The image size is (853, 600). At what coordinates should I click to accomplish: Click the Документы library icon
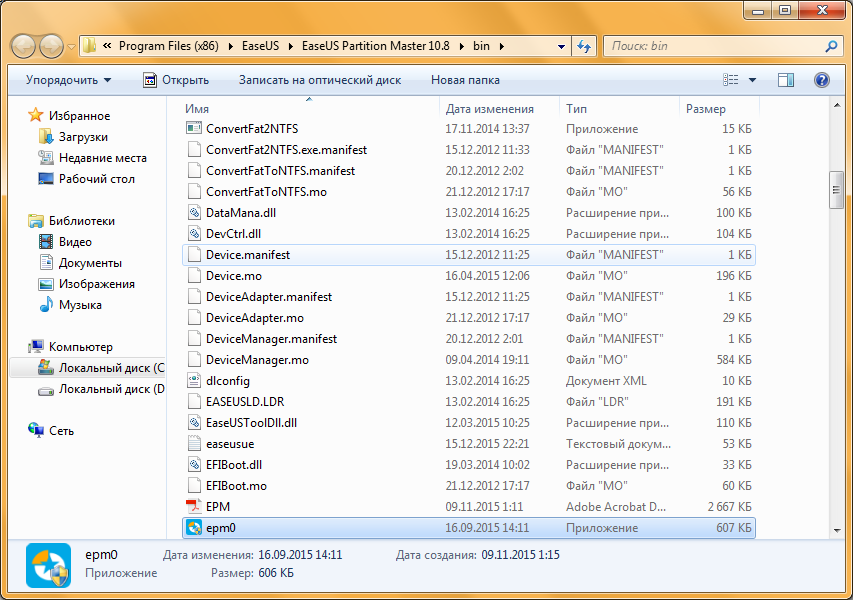tap(46, 263)
